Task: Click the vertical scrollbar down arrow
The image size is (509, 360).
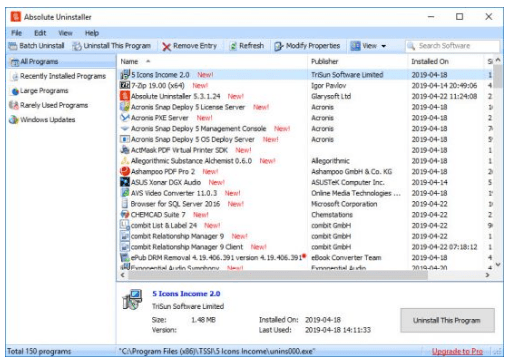Action: point(498,265)
